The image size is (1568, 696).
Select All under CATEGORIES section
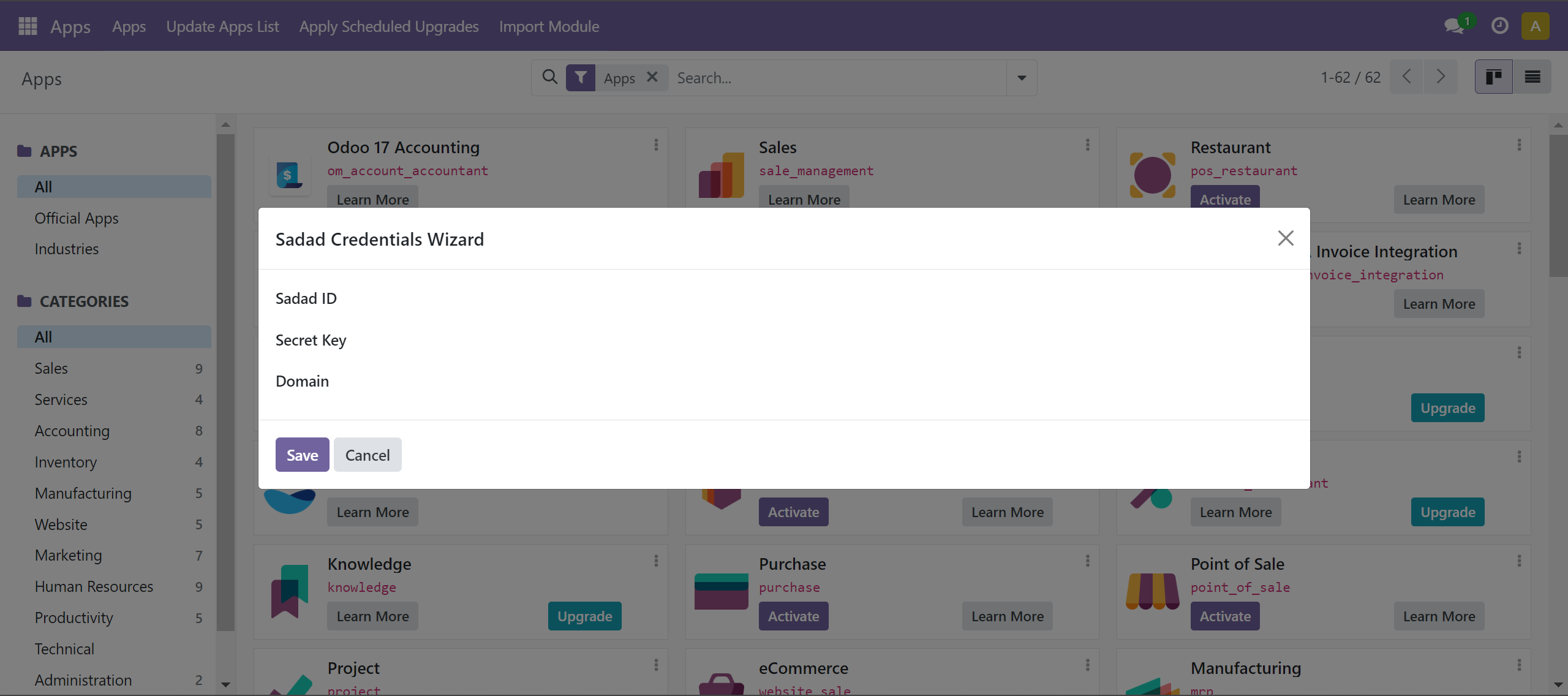[114, 337]
